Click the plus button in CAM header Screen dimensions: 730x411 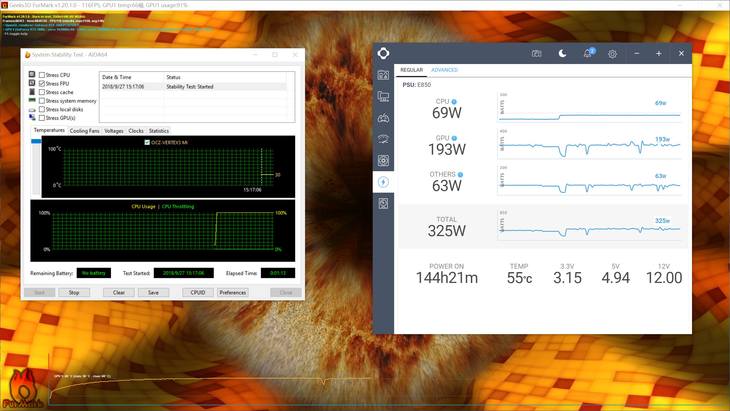[658, 54]
